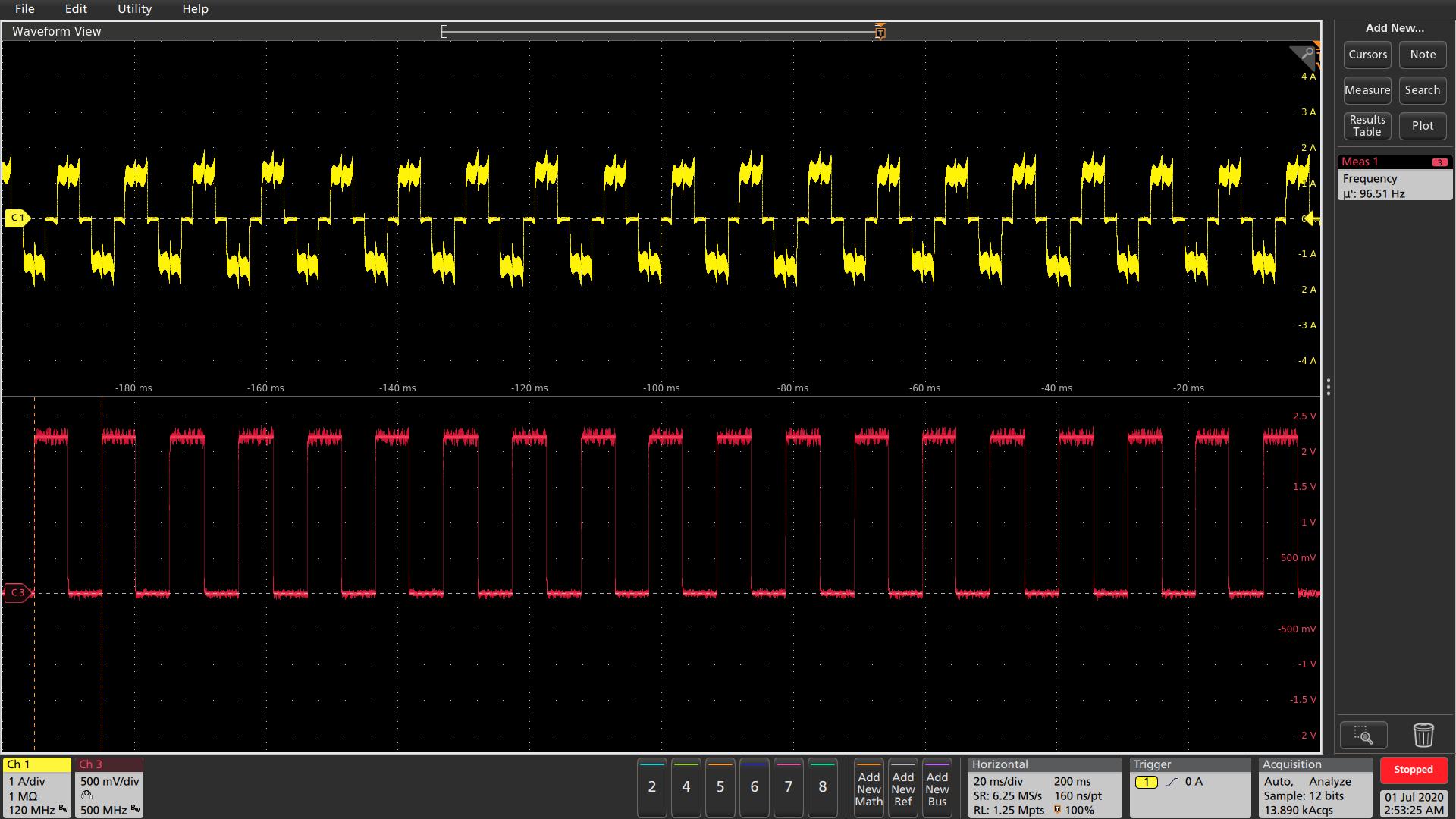1456x819 pixels.
Task: Click the trash can delete icon
Action: (1423, 735)
